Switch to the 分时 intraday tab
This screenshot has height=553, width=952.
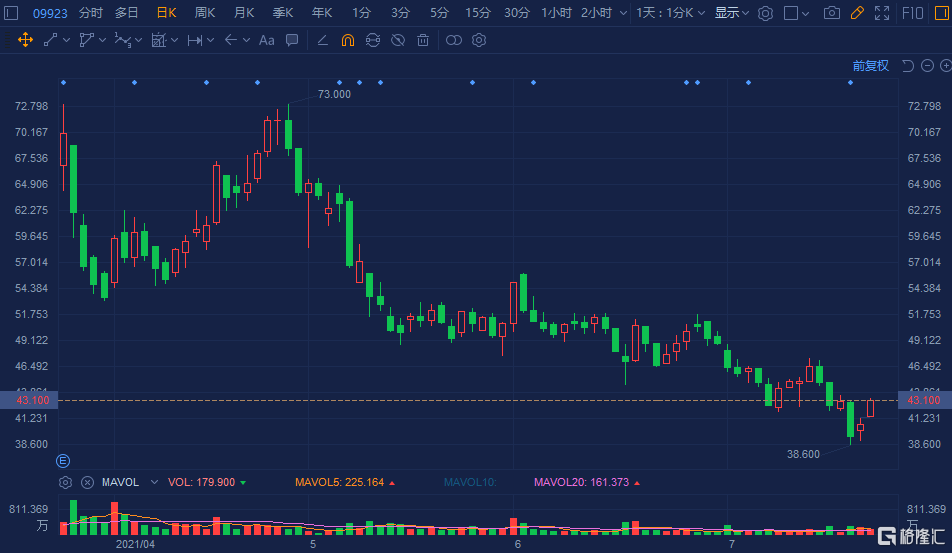[90, 13]
